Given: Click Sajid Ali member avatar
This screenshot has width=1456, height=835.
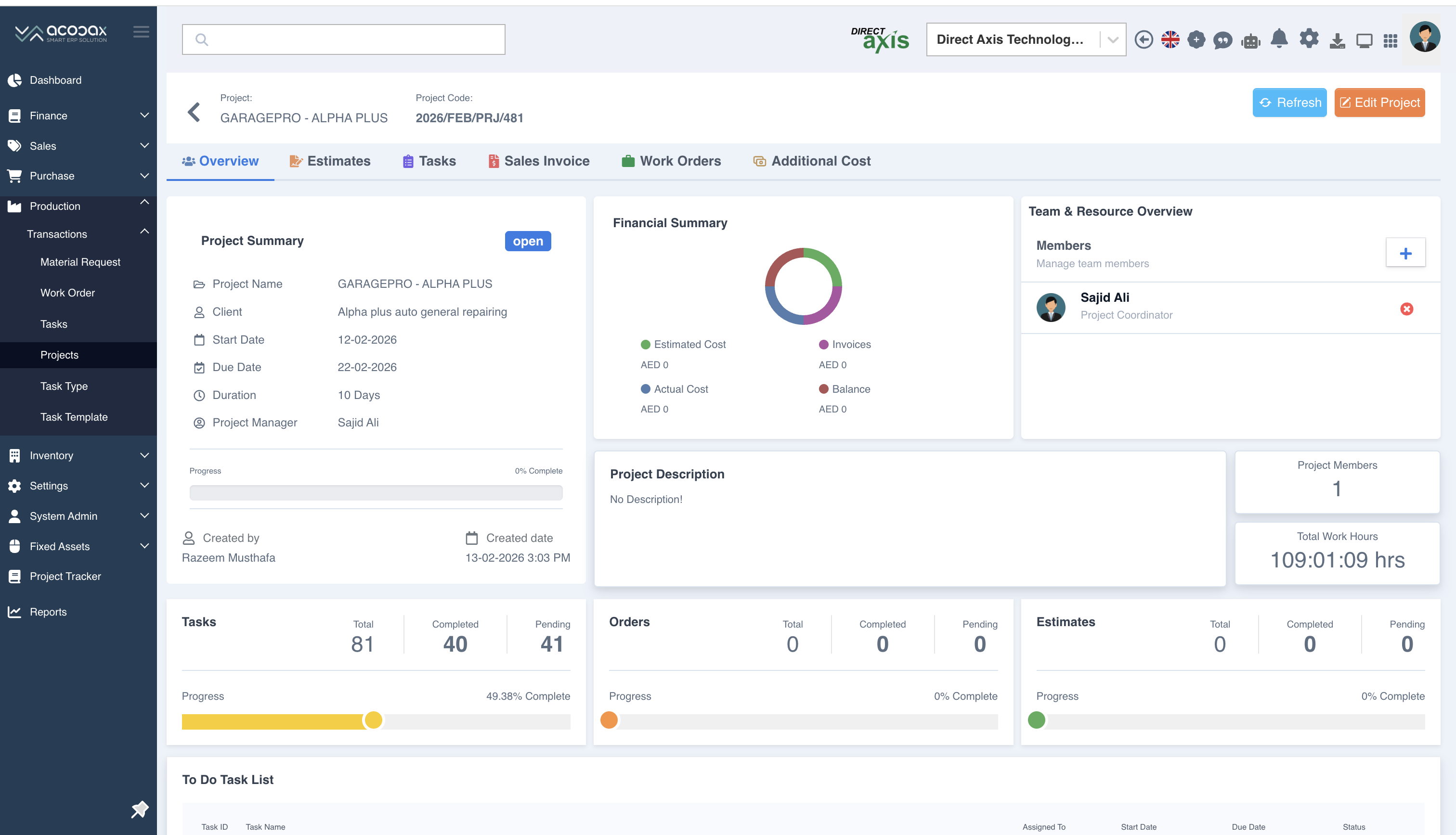Looking at the screenshot, I should (1051, 308).
